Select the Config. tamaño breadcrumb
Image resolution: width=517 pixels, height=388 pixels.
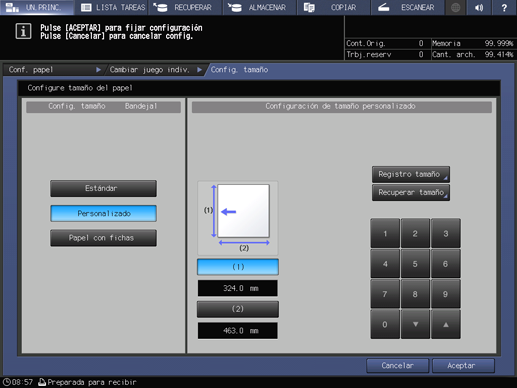click(x=239, y=70)
